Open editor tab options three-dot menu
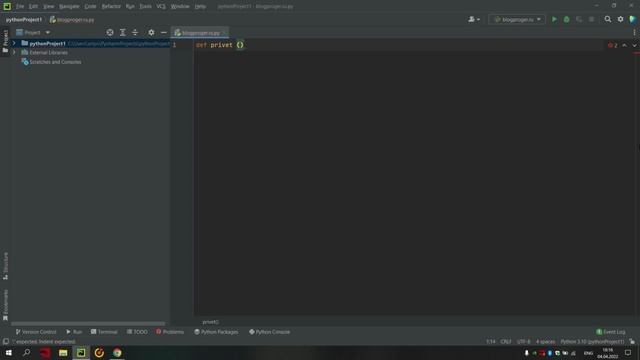The image size is (640, 360). [634, 32]
